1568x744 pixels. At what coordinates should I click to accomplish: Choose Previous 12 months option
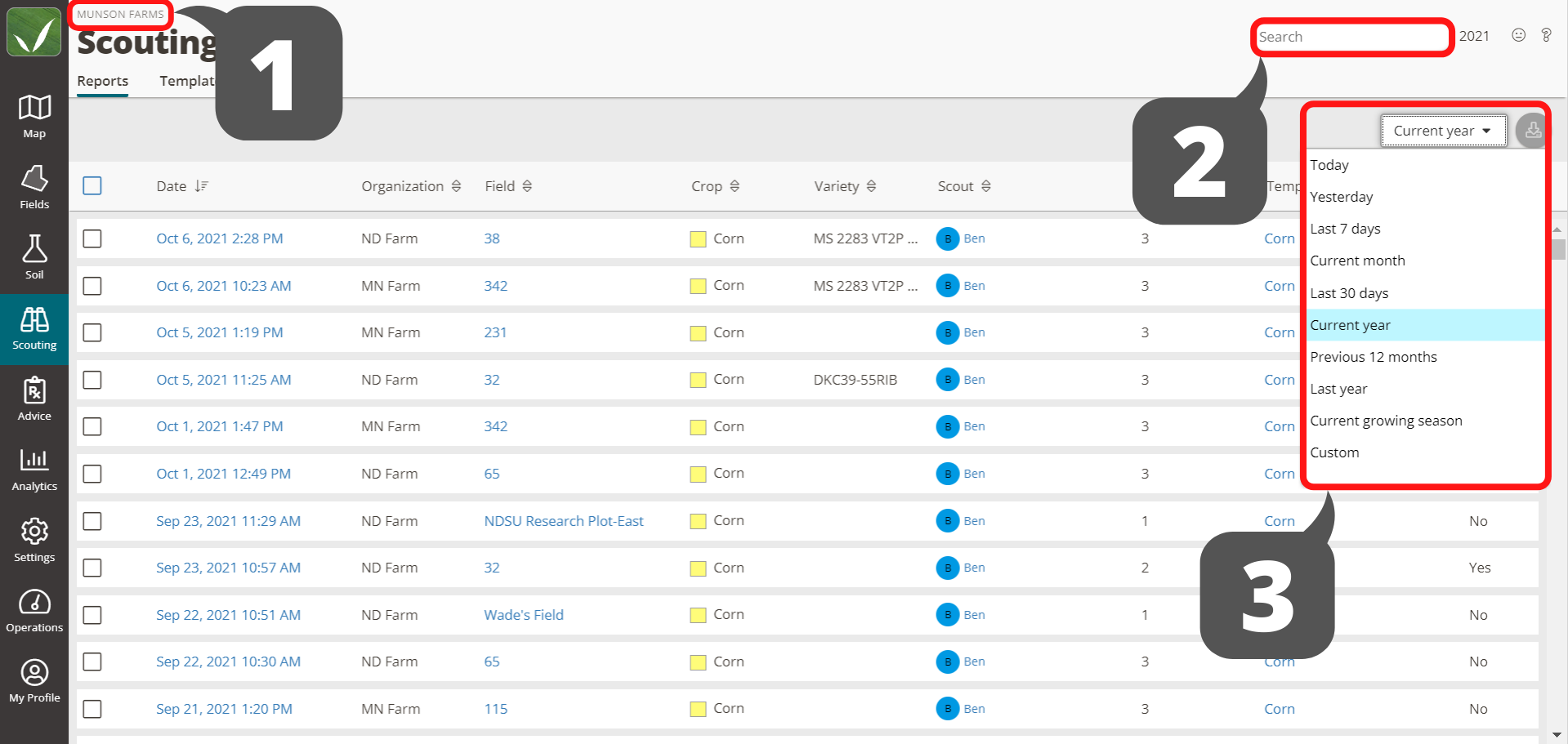(x=1425, y=357)
